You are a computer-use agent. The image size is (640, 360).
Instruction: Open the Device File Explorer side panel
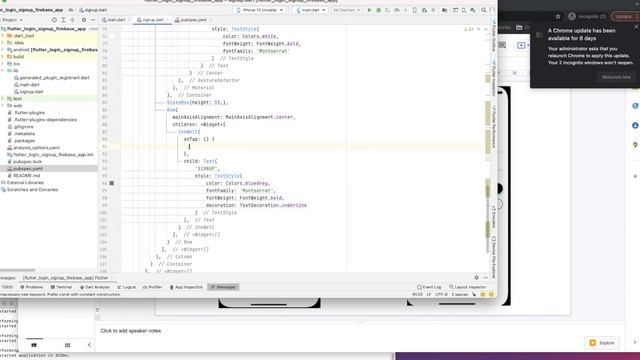point(493,257)
